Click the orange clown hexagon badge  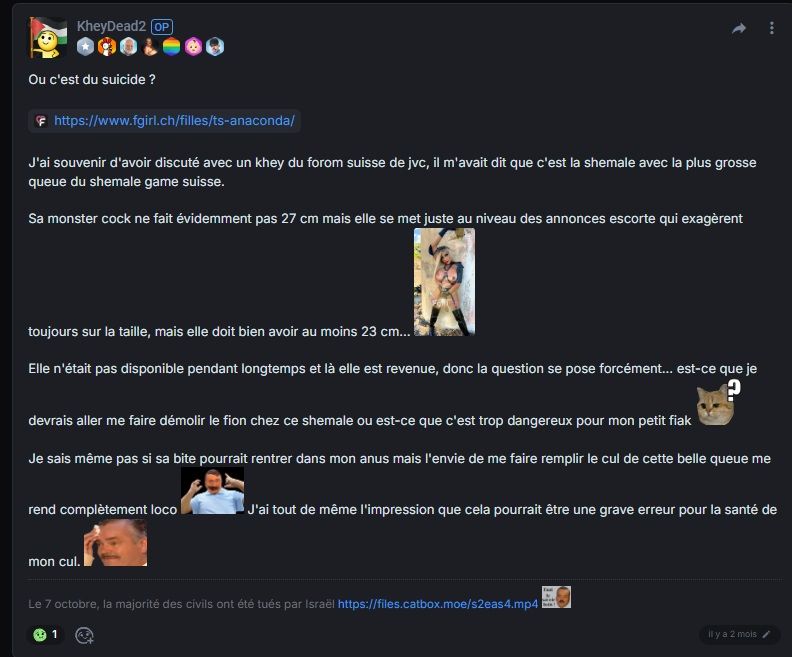point(107,47)
